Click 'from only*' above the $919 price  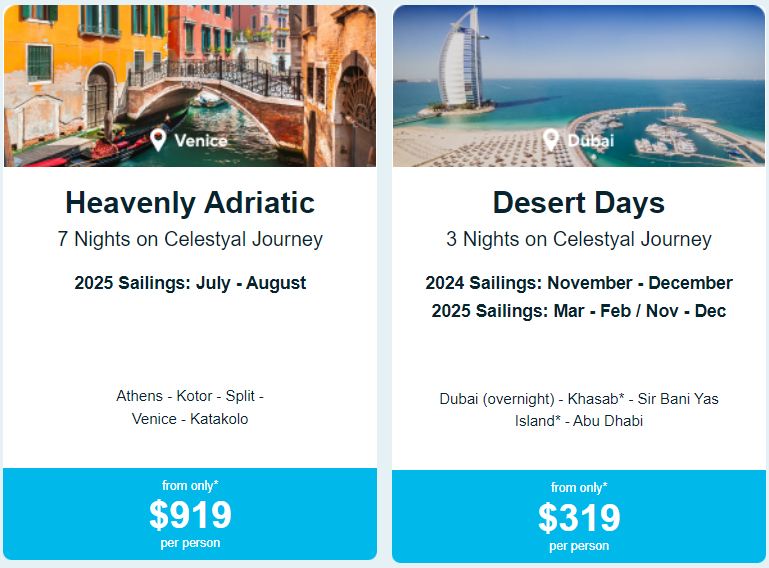click(x=190, y=485)
